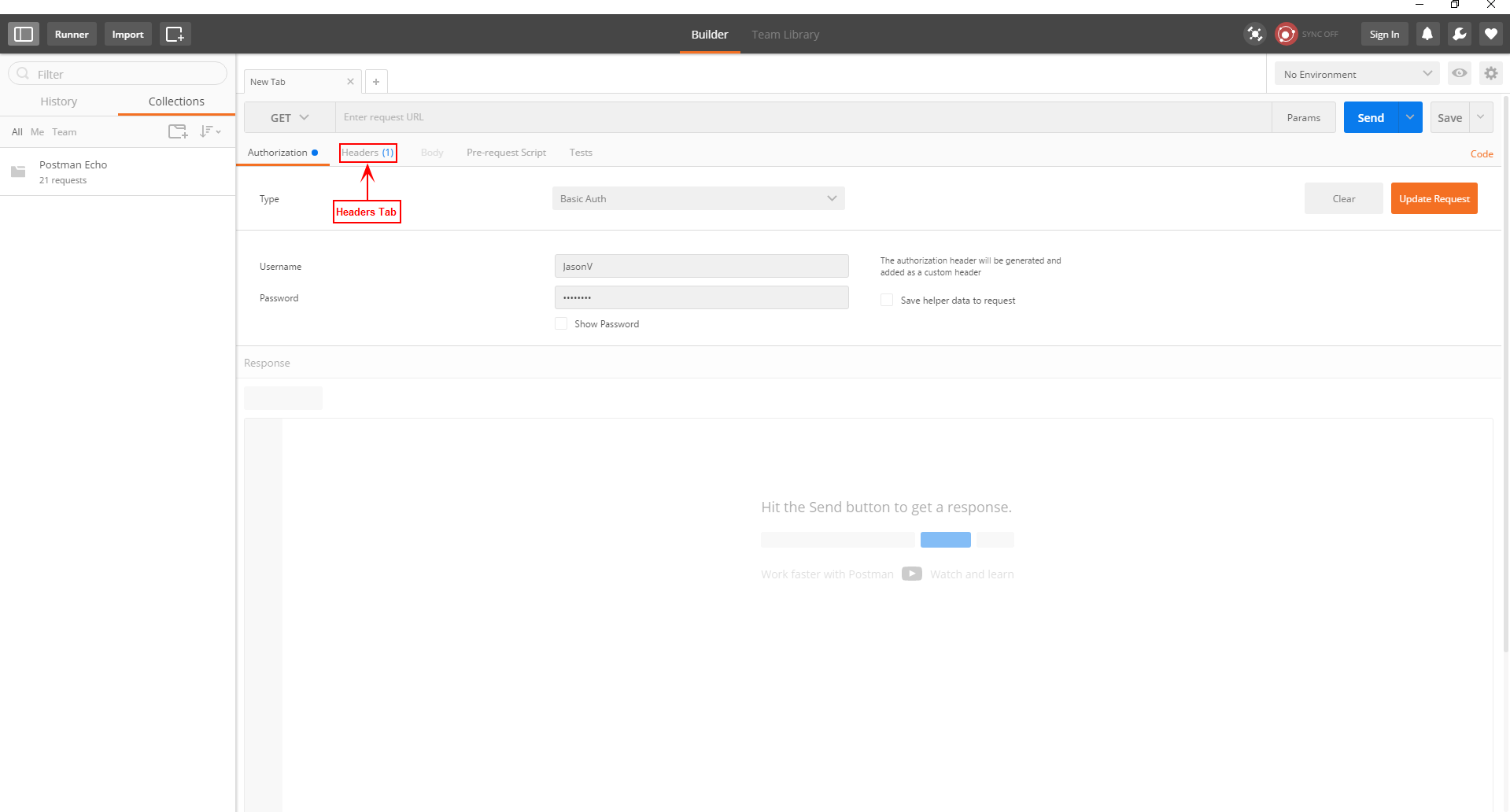Open the Code link

point(1482,154)
